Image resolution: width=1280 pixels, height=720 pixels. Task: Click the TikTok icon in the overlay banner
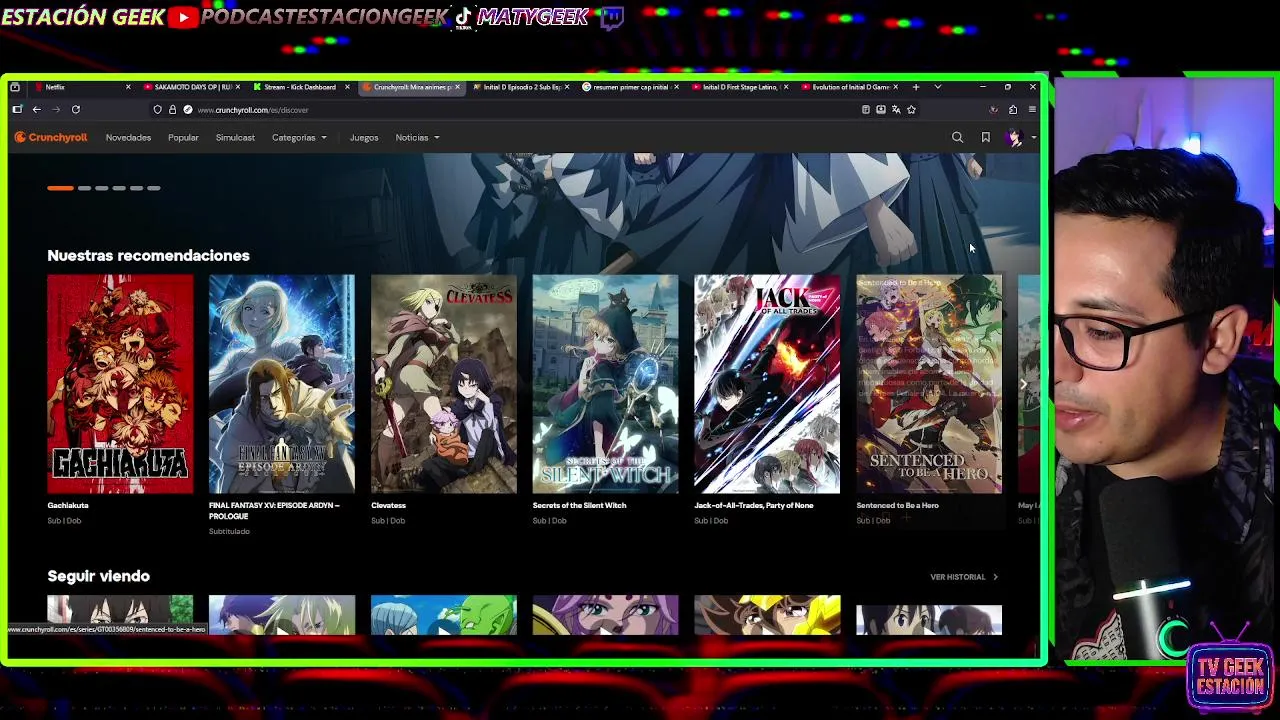[463, 17]
